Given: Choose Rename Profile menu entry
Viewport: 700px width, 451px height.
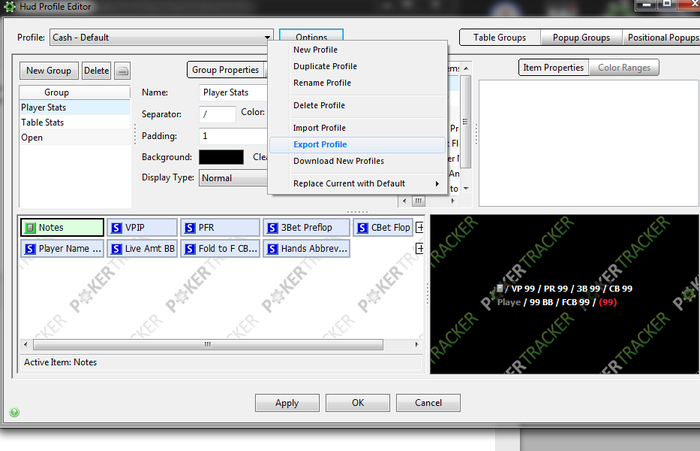Looking at the screenshot, I should (358, 83).
